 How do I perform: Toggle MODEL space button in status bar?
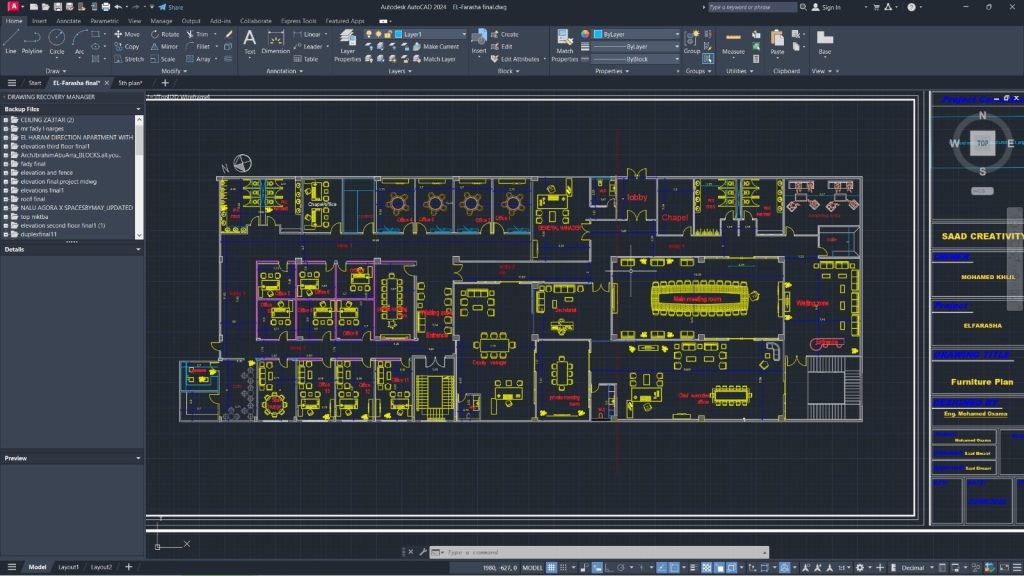click(532, 568)
